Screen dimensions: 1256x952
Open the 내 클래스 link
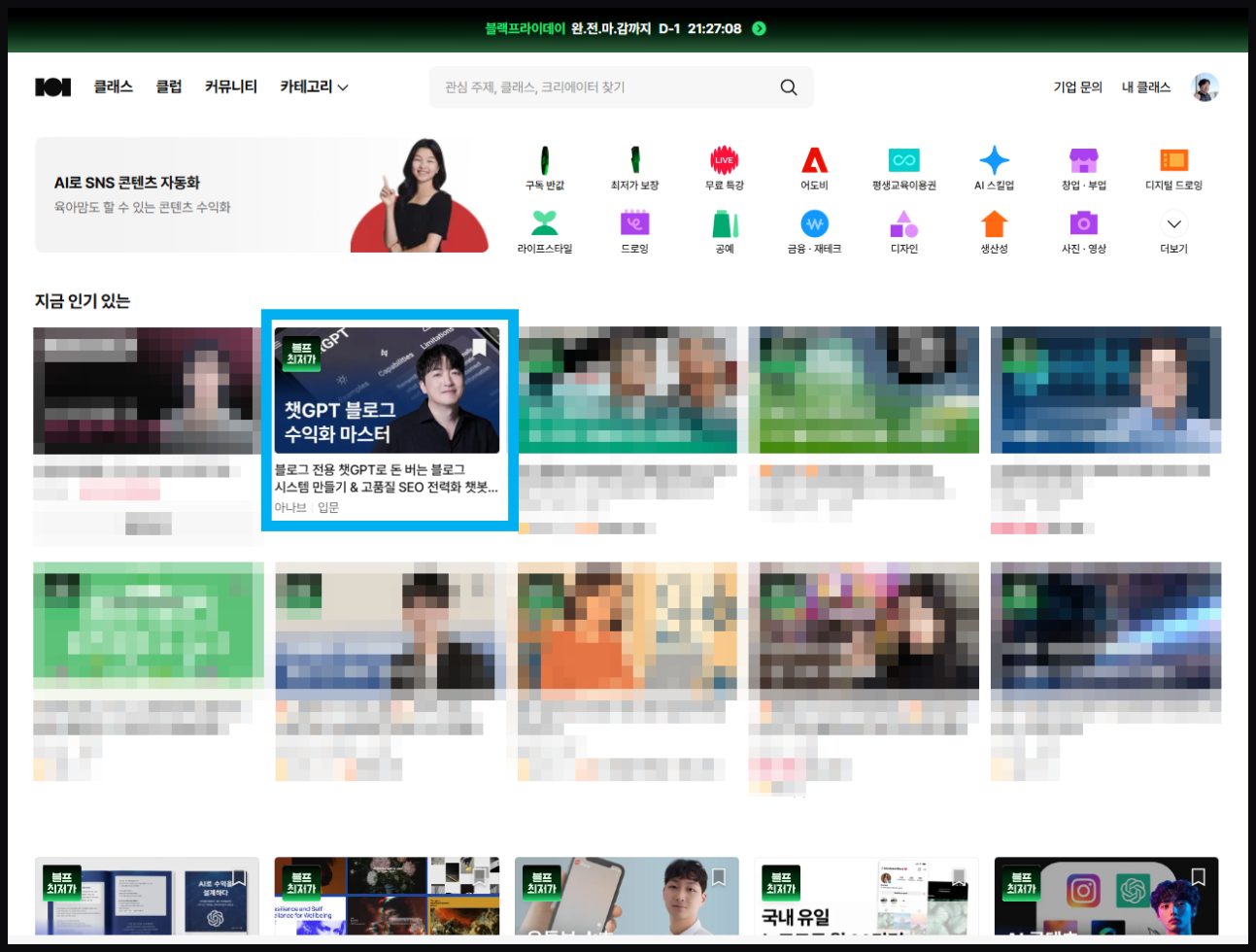[1146, 87]
